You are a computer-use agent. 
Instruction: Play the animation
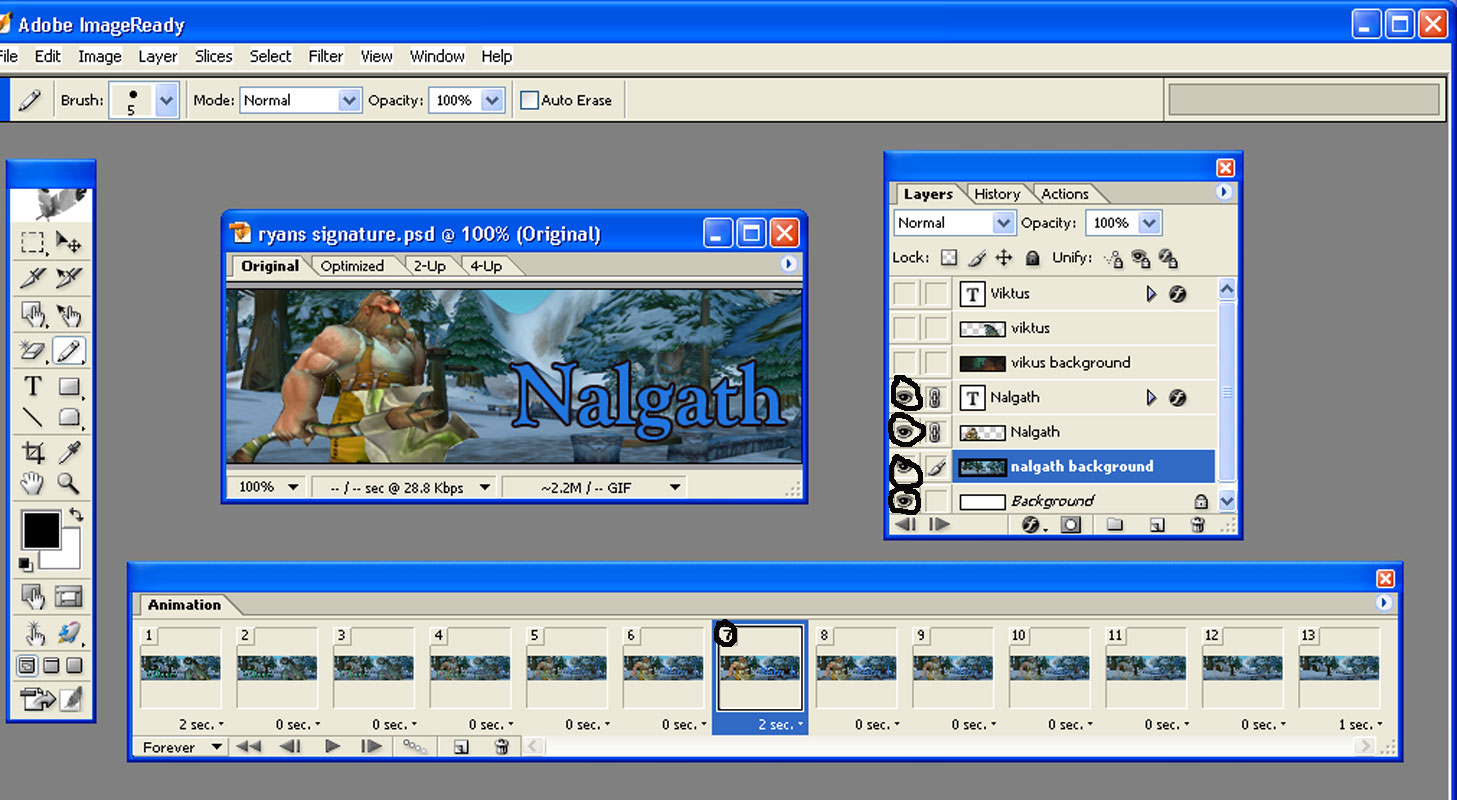pos(333,746)
